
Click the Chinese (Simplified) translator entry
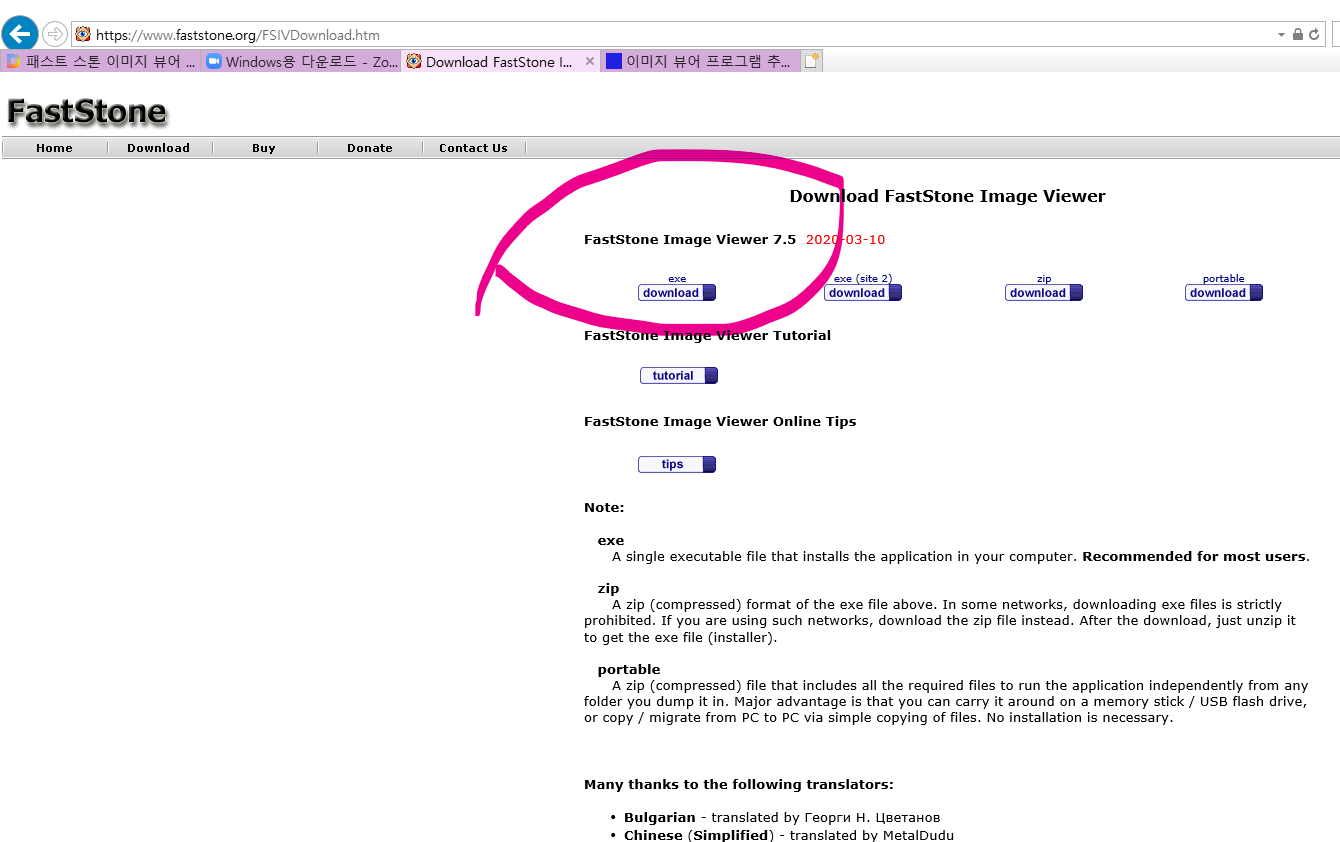click(x=789, y=835)
